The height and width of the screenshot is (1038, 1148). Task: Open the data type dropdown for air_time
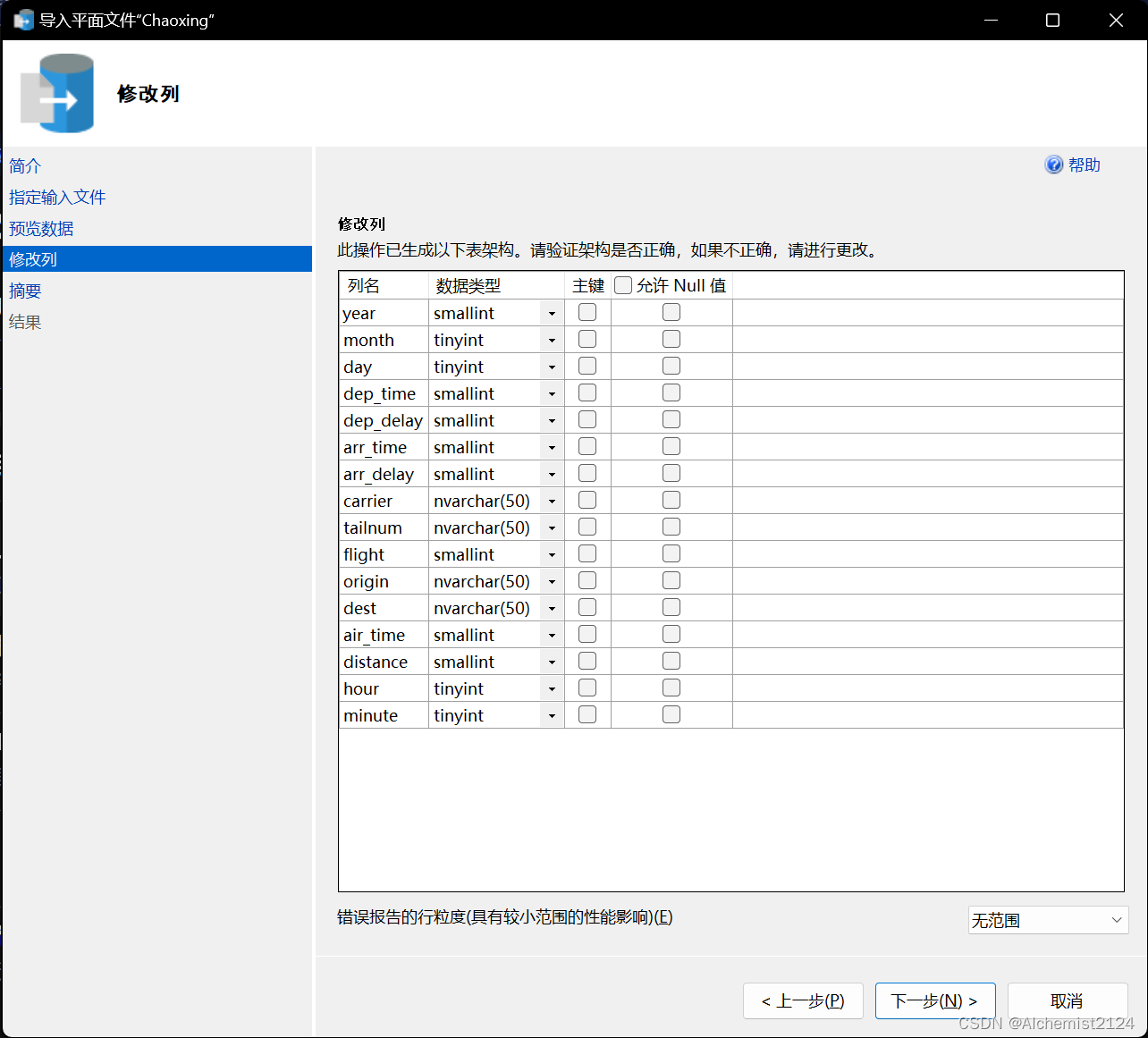point(552,635)
